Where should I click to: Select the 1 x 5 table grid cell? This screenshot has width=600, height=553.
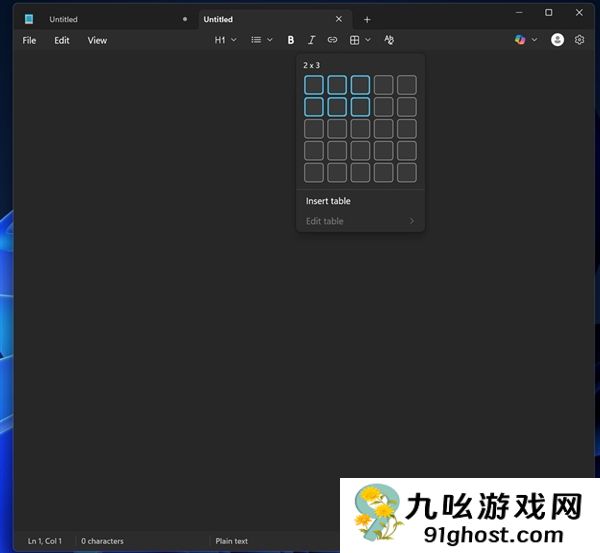pos(407,85)
